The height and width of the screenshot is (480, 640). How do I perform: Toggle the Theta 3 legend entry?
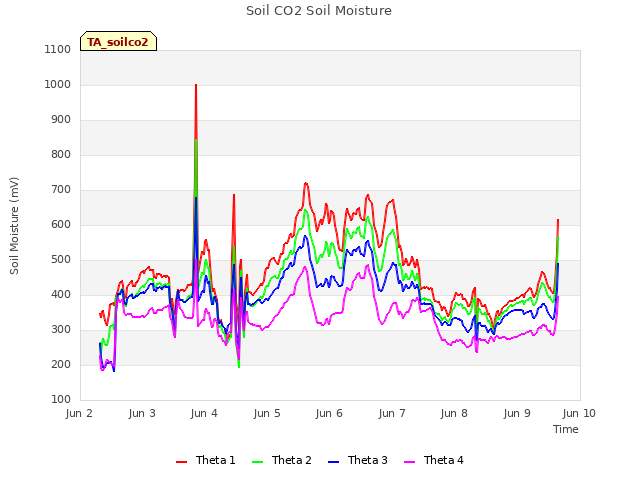tap(358, 460)
